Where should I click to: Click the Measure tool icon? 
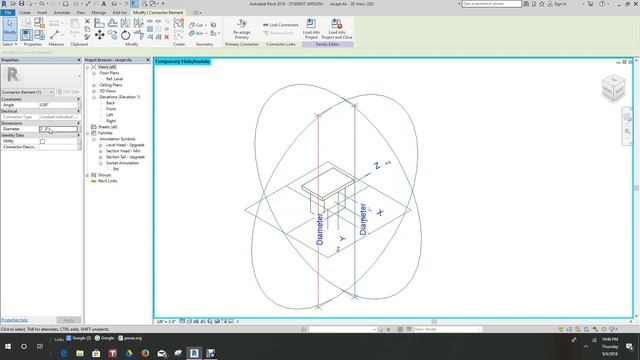pyautogui.click(x=55, y=35)
